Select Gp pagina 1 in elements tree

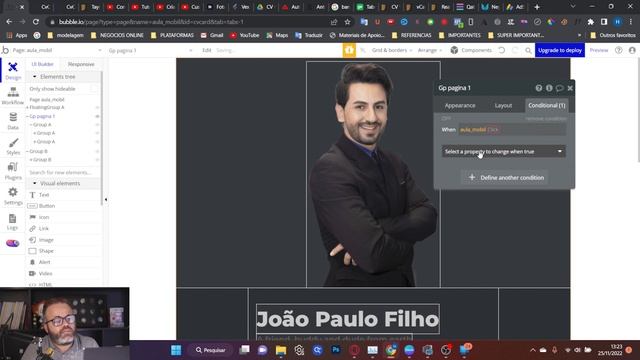pos(42,116)
